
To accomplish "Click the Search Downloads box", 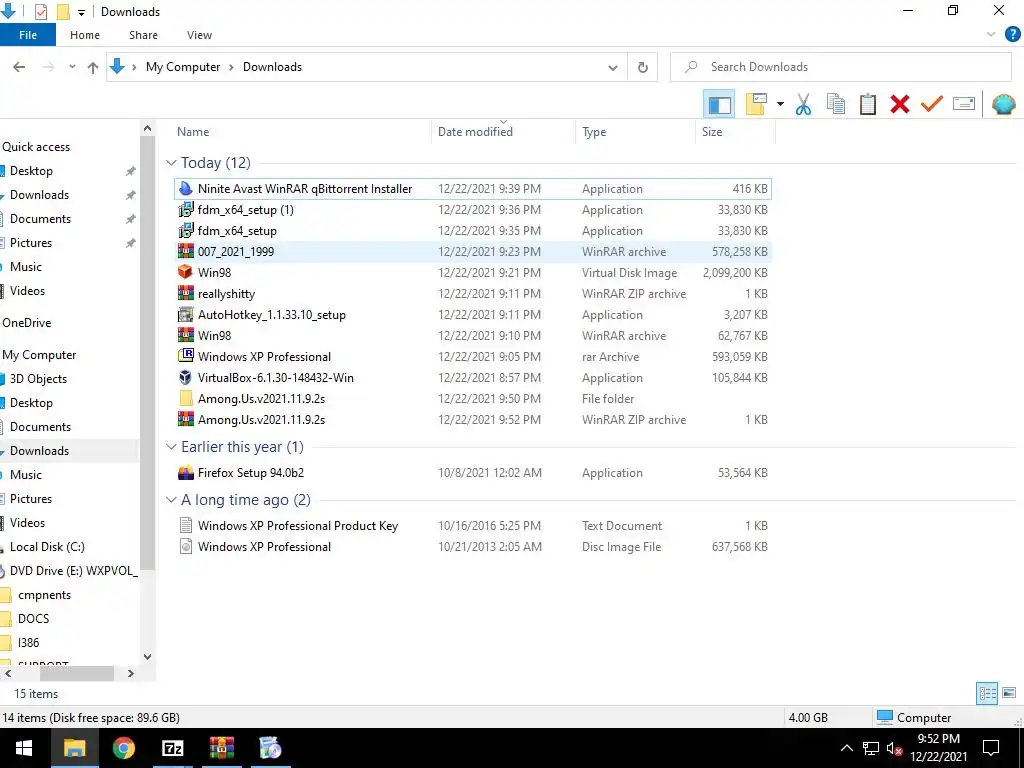I will click(841, 67).
